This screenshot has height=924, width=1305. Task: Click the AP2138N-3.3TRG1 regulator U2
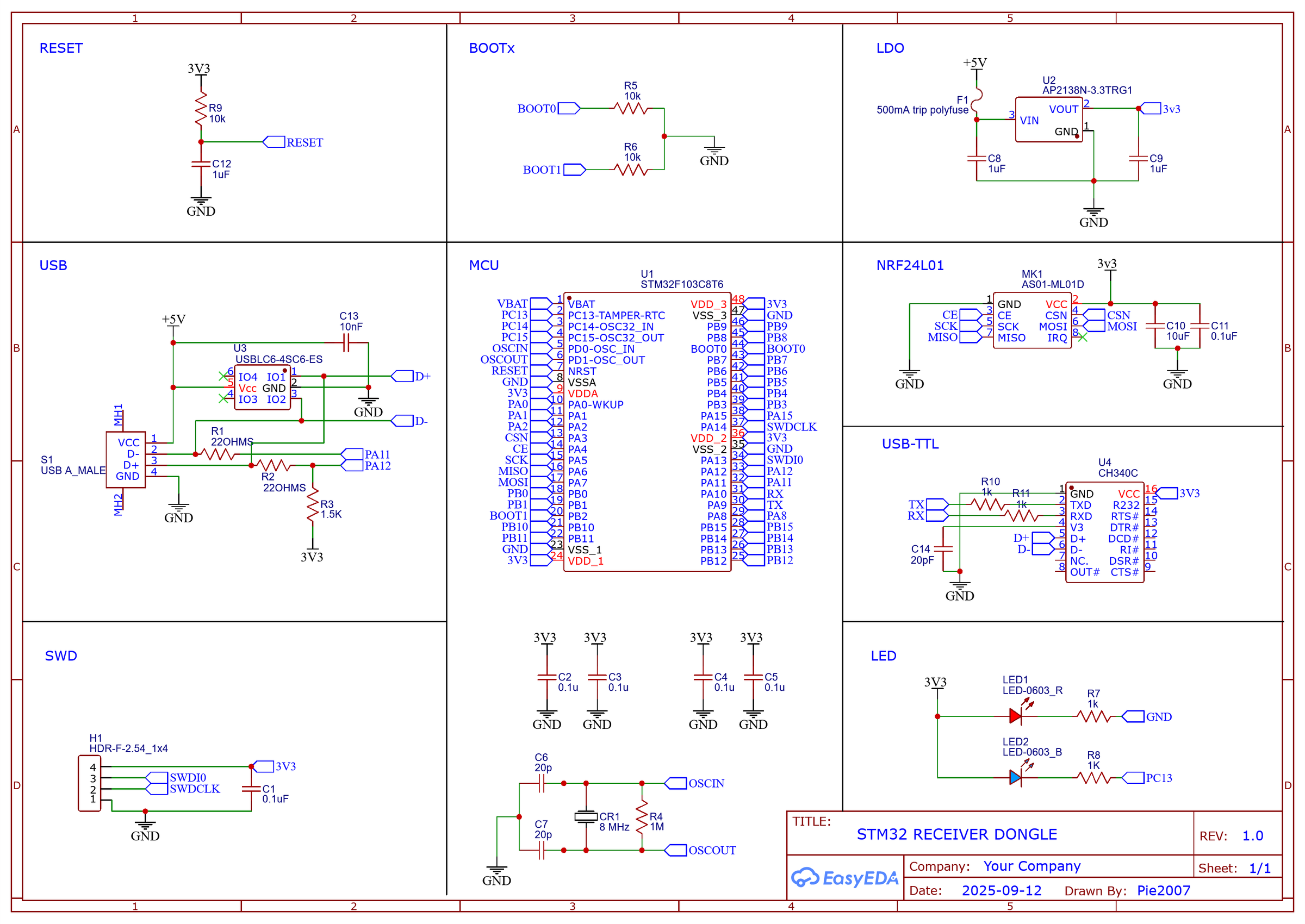tap(1048, 120)
